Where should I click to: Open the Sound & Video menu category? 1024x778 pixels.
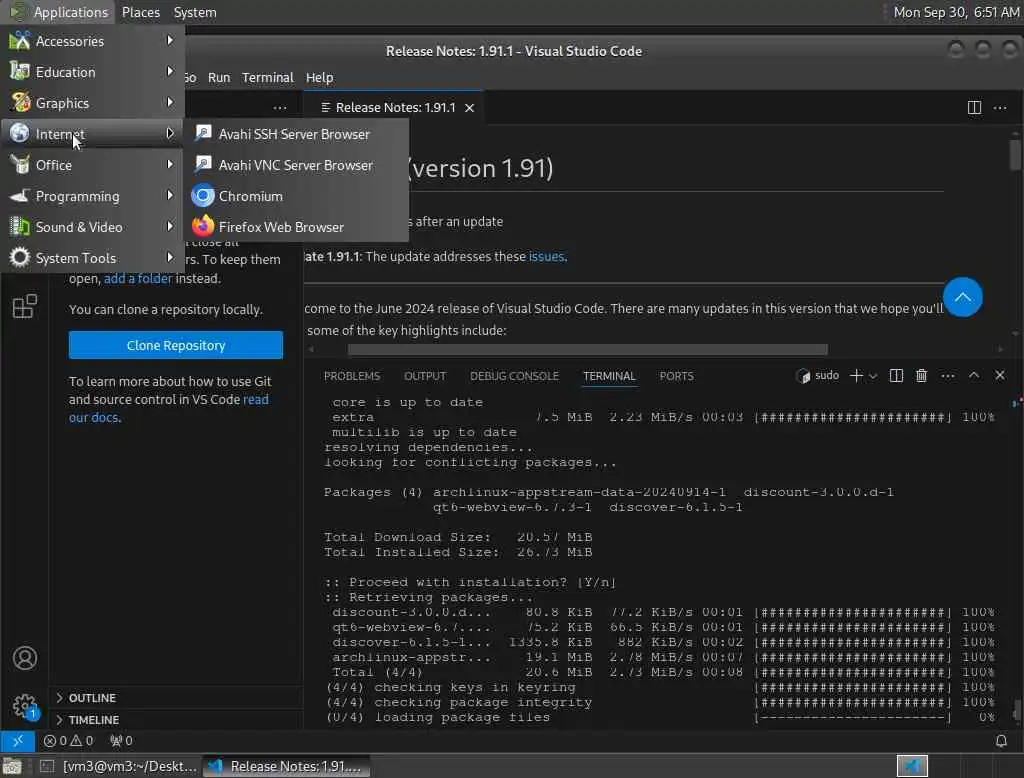(x=93, y=227)
